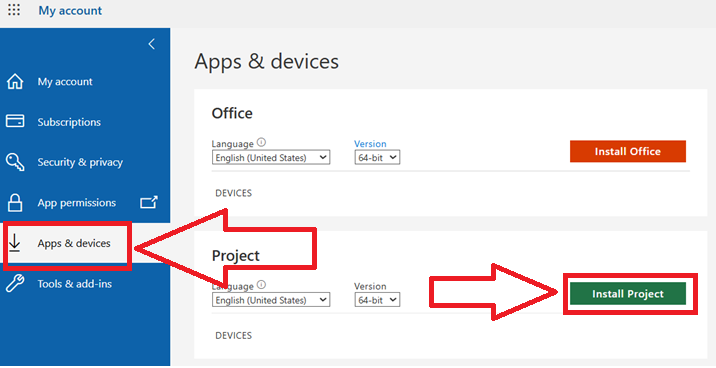Click the padlock icon beside App permissions
This screenshot has width=716, height=368.
[x=15, y=202]
